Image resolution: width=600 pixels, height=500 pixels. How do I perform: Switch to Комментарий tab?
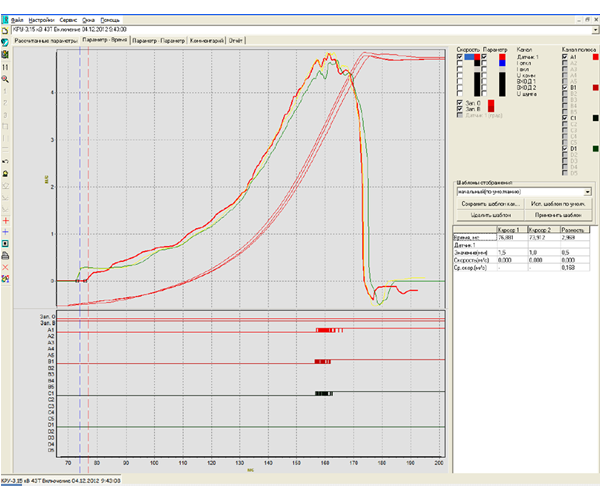click(x=207, y=41)
